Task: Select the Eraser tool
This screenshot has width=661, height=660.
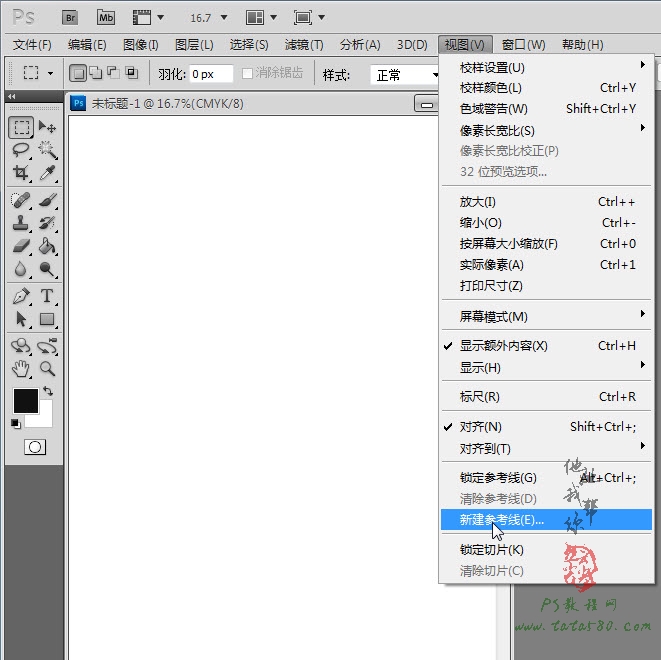Action: pyautogui.click(x=21, y=246)
